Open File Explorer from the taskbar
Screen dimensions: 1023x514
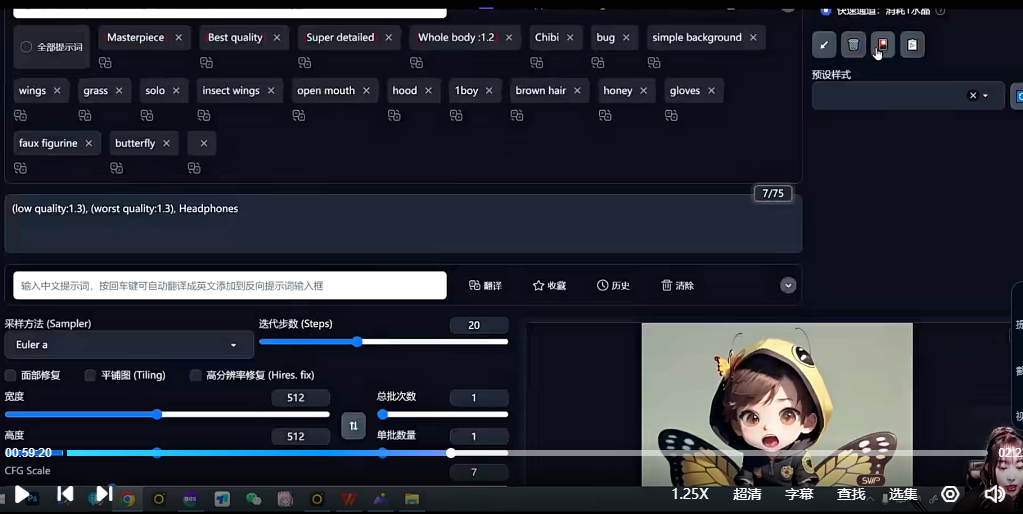(x=412, y=500)
